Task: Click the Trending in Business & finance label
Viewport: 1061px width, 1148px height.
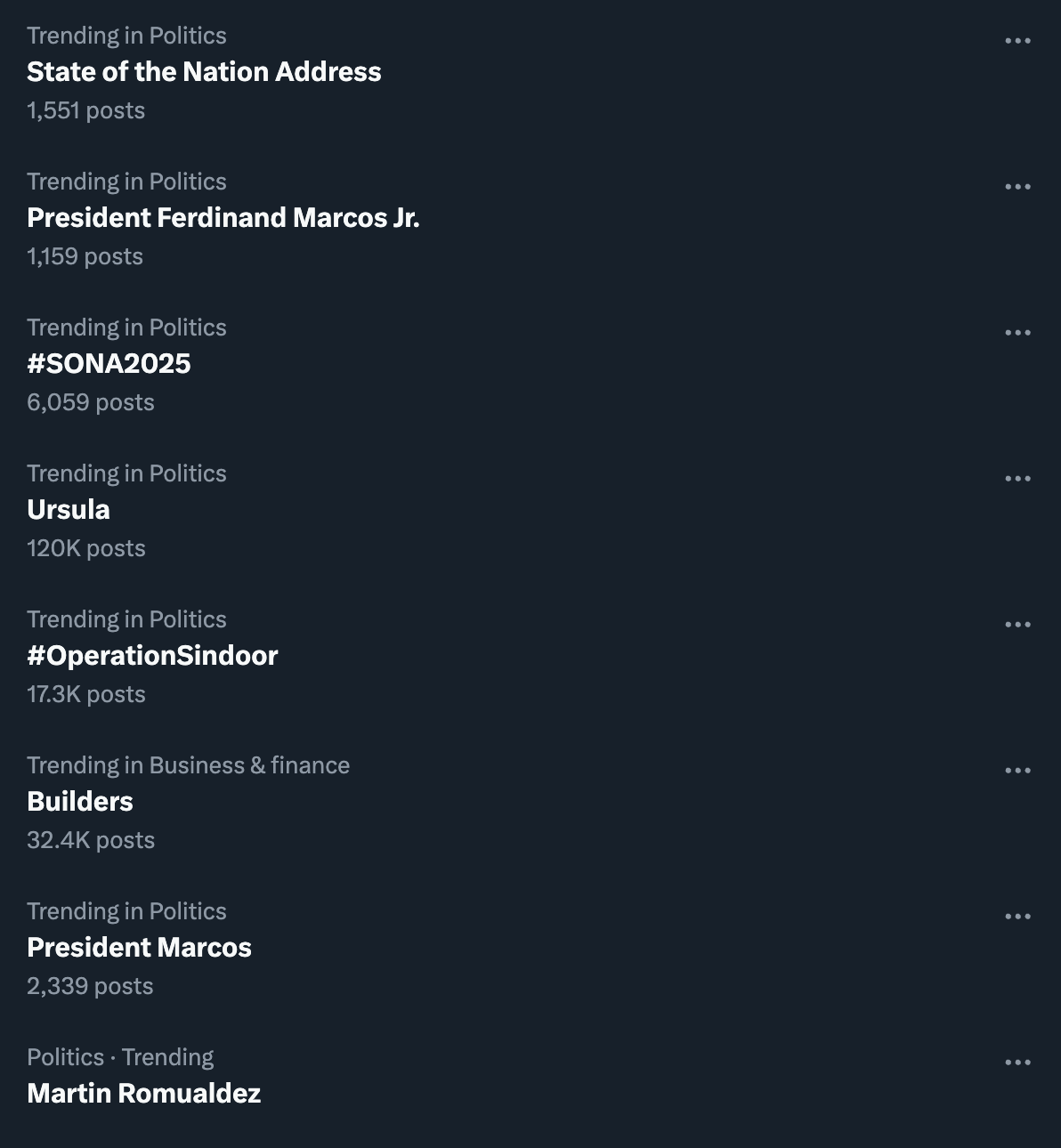Action: coord(189,765)
